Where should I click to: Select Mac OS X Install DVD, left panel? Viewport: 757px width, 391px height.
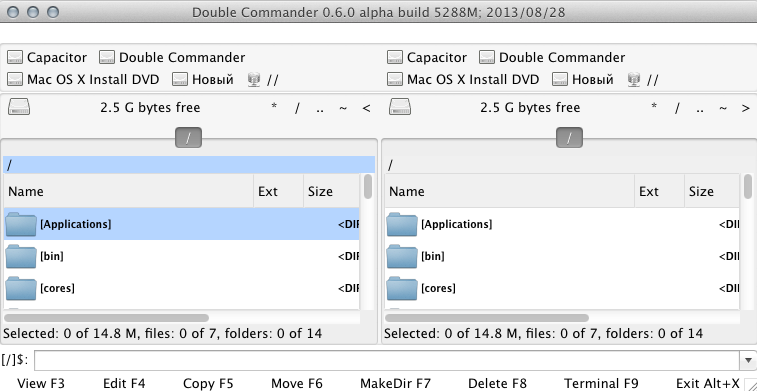(84, 79)
